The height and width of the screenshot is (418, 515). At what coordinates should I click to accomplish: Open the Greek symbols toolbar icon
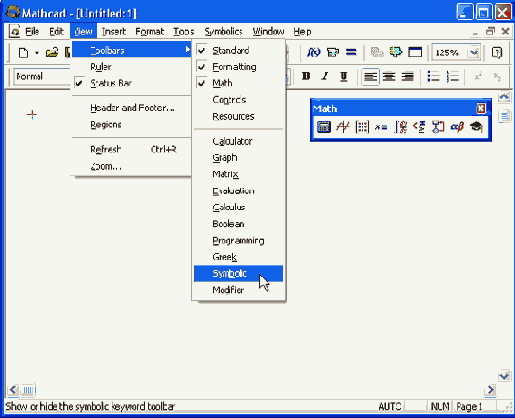pyautogui.click(x=457, y=127)
